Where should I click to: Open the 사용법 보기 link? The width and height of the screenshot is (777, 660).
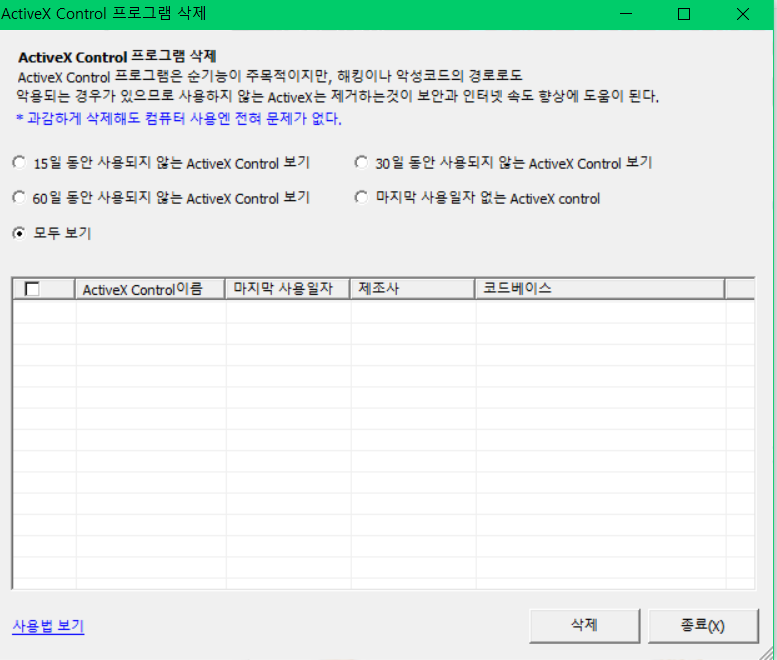click(x=48, y=626)
